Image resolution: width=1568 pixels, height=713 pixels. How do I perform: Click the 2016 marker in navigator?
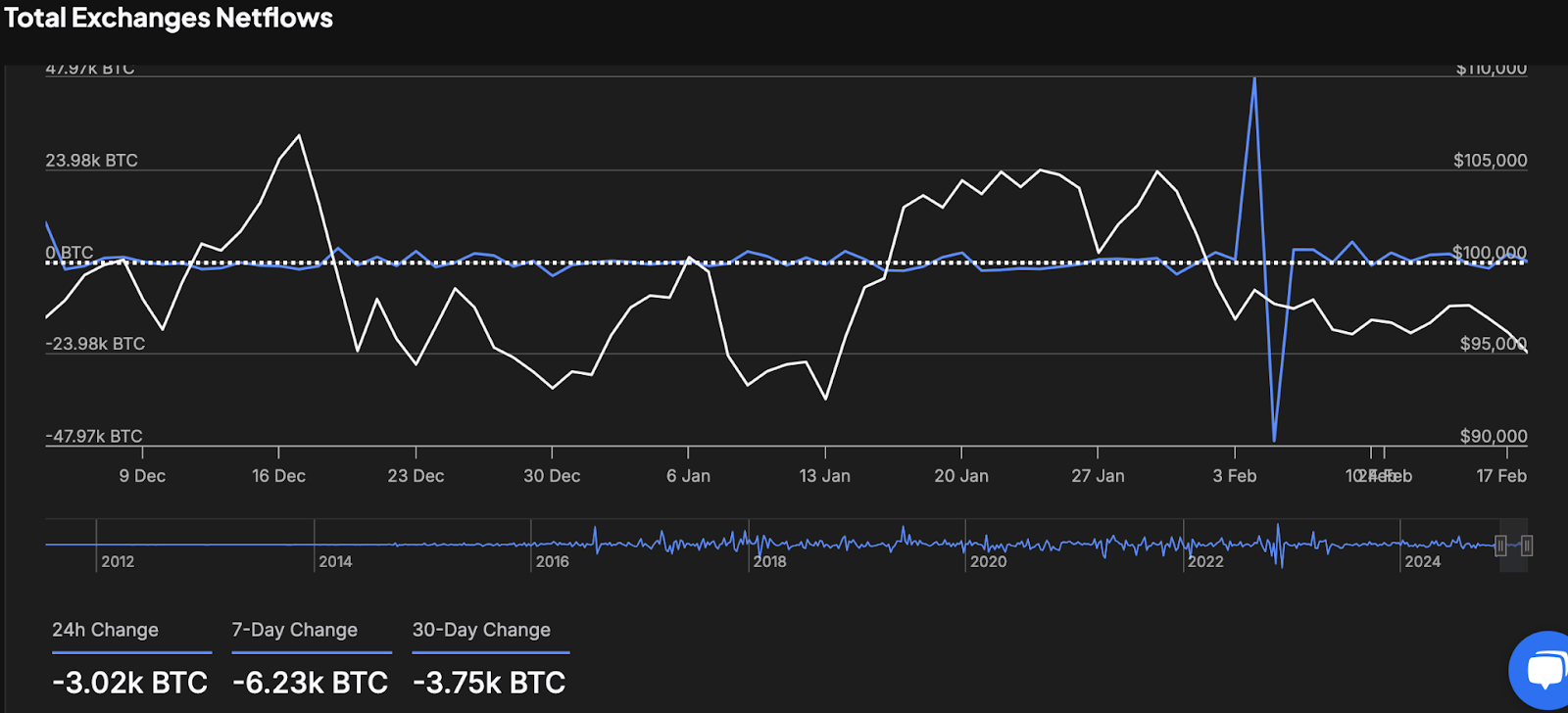(553, 561)
